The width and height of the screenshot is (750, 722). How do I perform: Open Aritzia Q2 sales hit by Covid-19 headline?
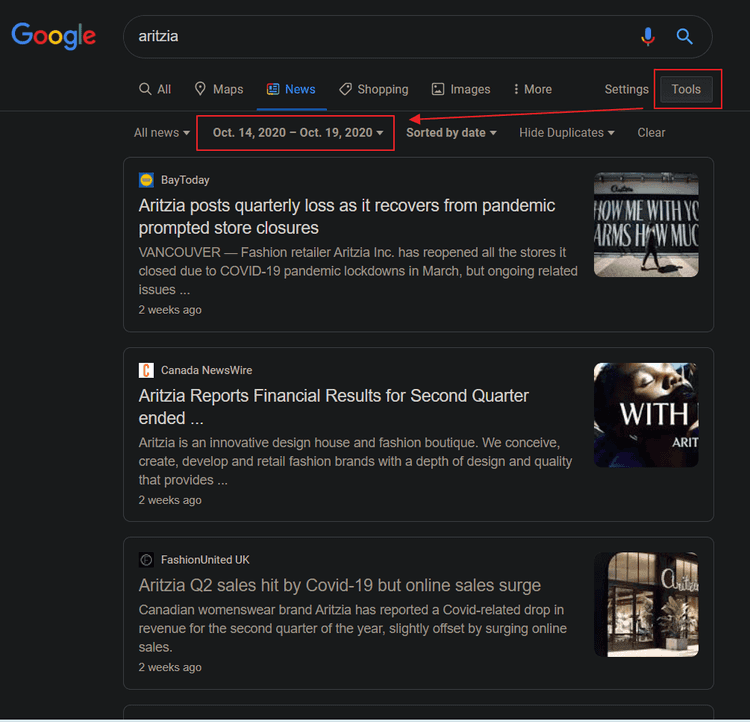coord(340,585)
